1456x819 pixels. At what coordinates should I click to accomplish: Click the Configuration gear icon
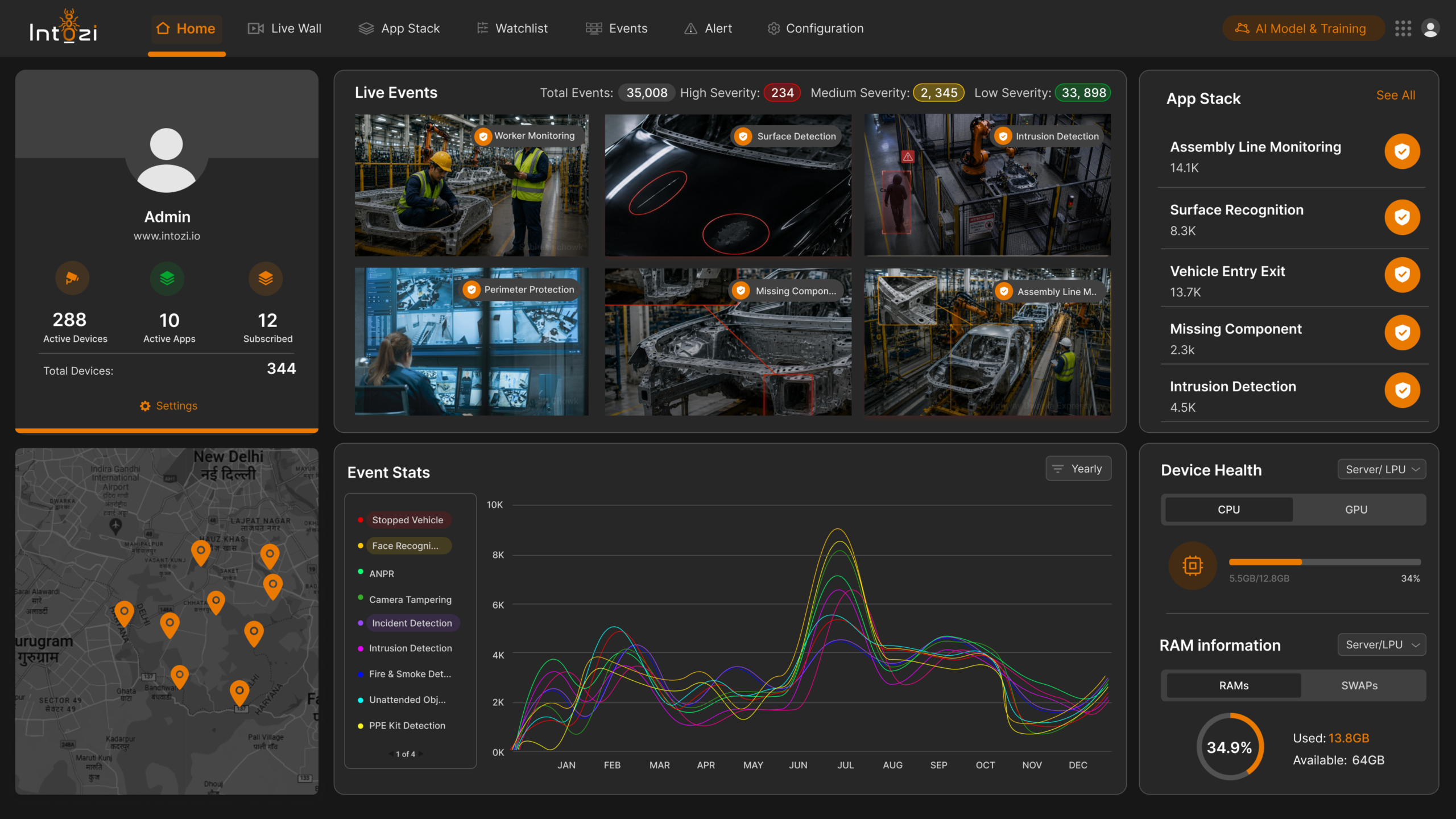coord(773,28)
